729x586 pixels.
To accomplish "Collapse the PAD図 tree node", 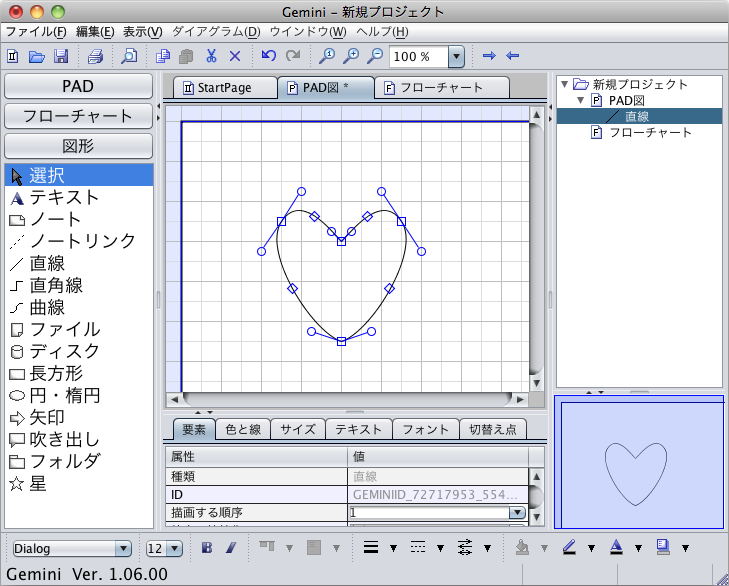I will 580,100.
